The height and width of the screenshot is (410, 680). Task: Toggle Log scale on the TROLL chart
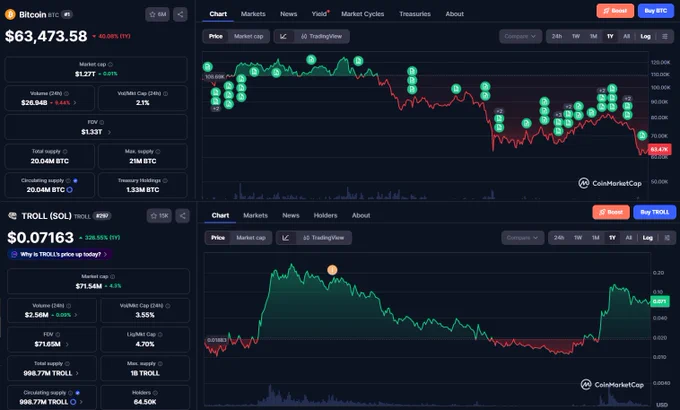coord(647,238)
